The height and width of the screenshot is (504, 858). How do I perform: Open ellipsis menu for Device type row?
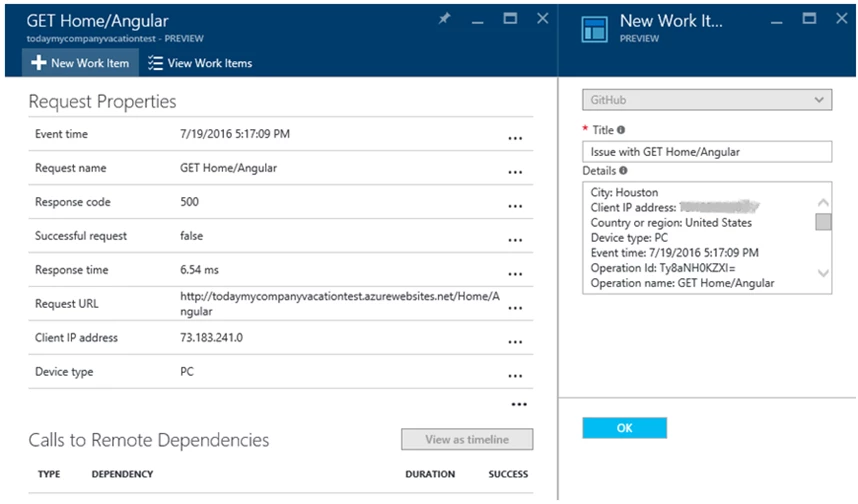[x=515, y=376]
